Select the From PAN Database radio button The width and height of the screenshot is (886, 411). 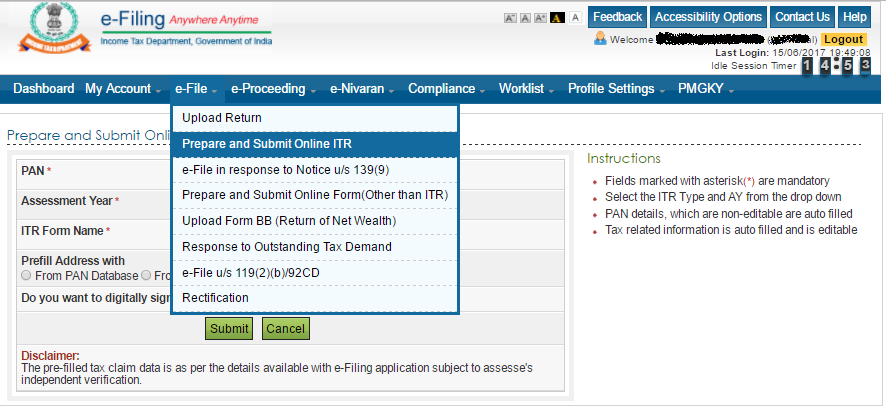pyautogui.click(x=27, y=275)
